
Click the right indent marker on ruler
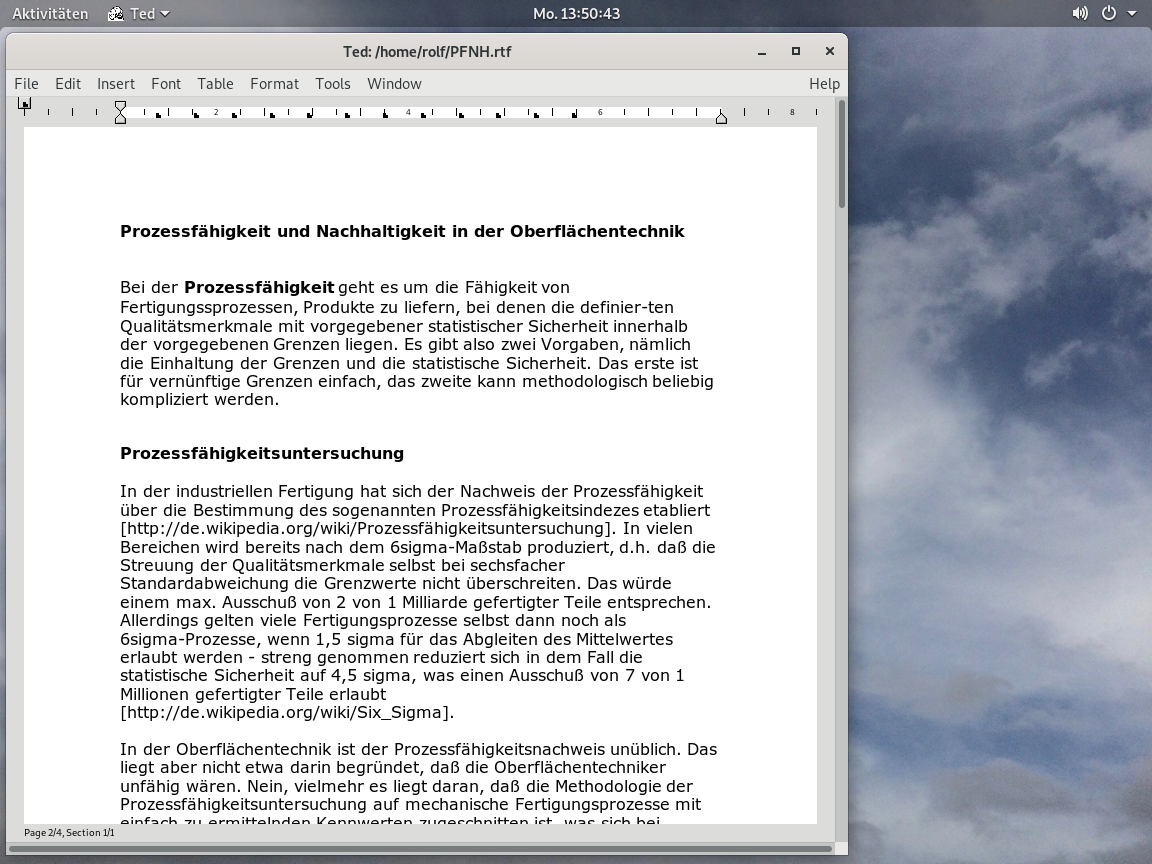tap(721, 119)
